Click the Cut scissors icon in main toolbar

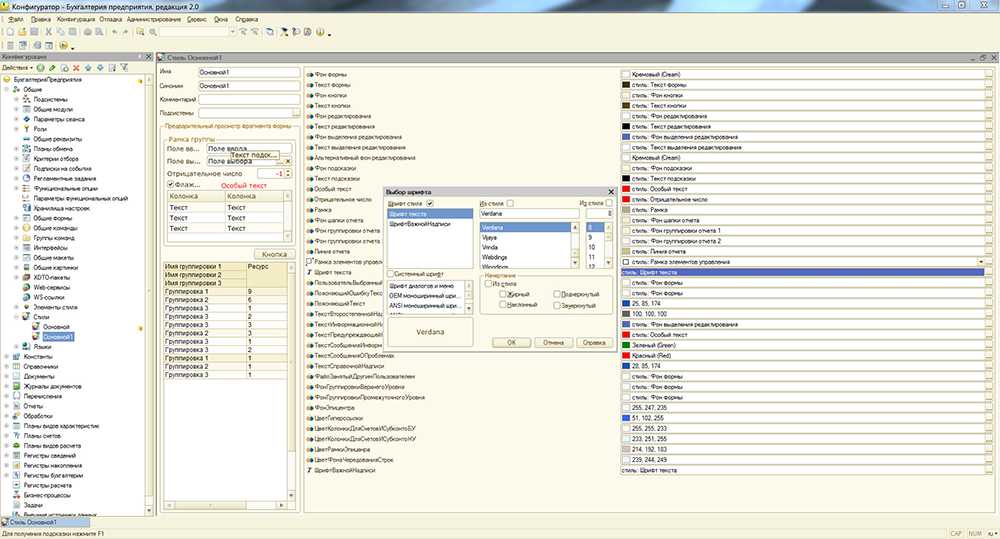pyautogui.click(x=48, y=32)
